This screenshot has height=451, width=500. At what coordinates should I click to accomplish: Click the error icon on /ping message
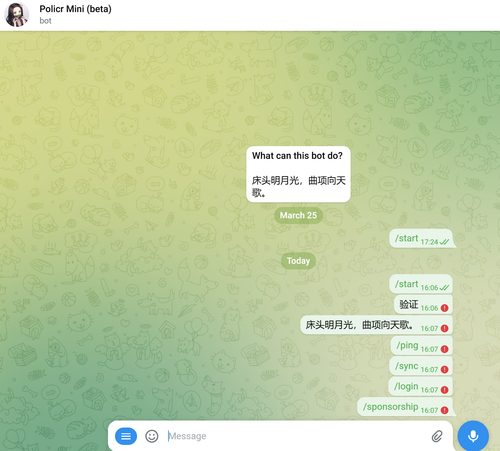point(444,349)
